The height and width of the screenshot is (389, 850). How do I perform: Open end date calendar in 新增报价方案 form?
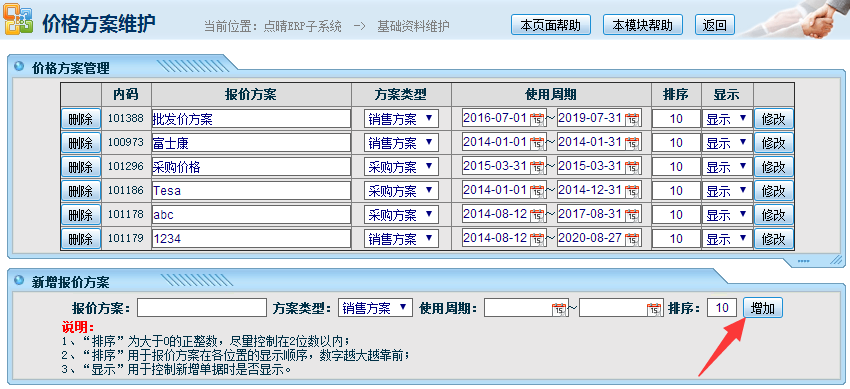[654, 309]
